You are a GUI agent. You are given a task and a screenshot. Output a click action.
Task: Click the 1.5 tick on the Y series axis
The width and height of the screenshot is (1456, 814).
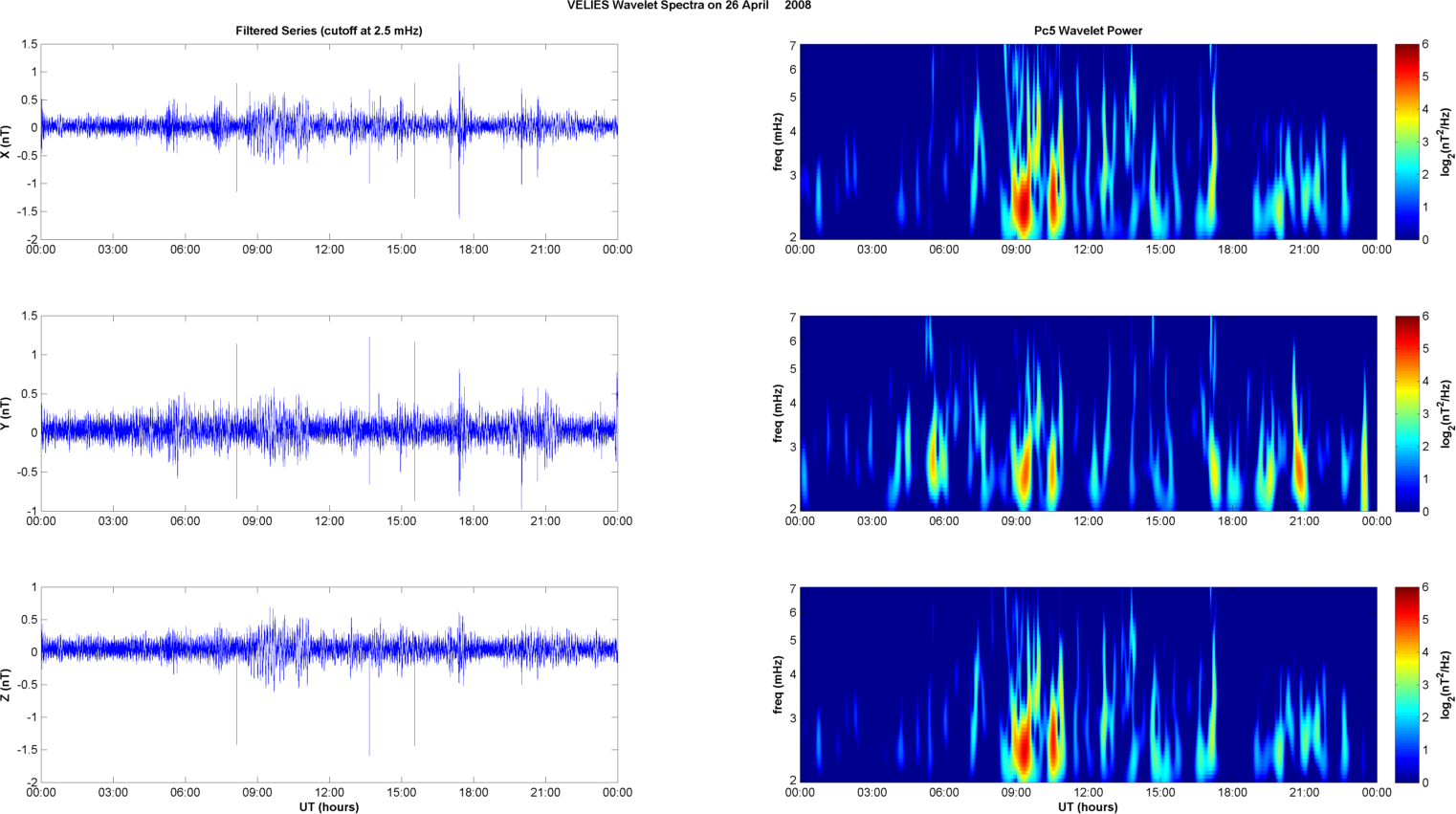(29, 316)
